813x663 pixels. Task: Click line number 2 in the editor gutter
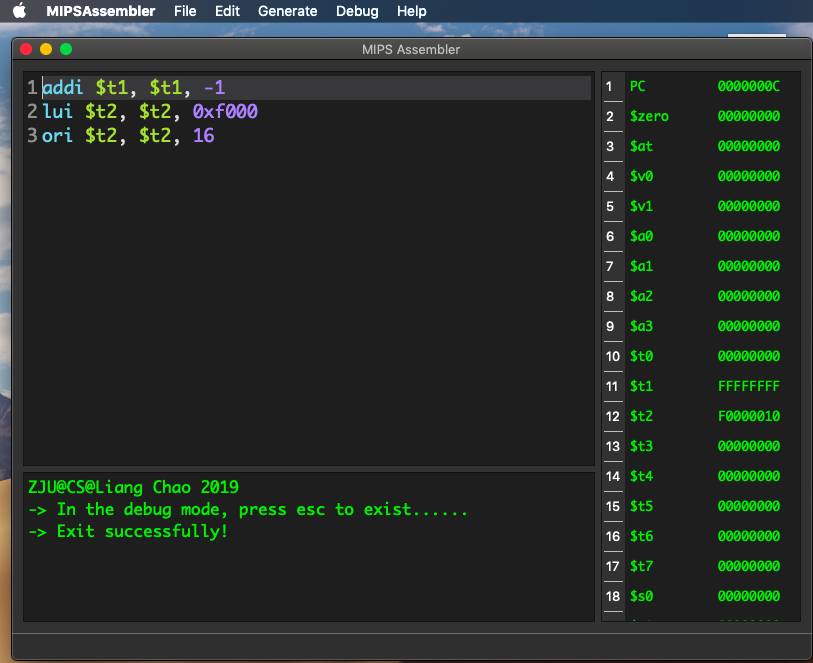32,111
